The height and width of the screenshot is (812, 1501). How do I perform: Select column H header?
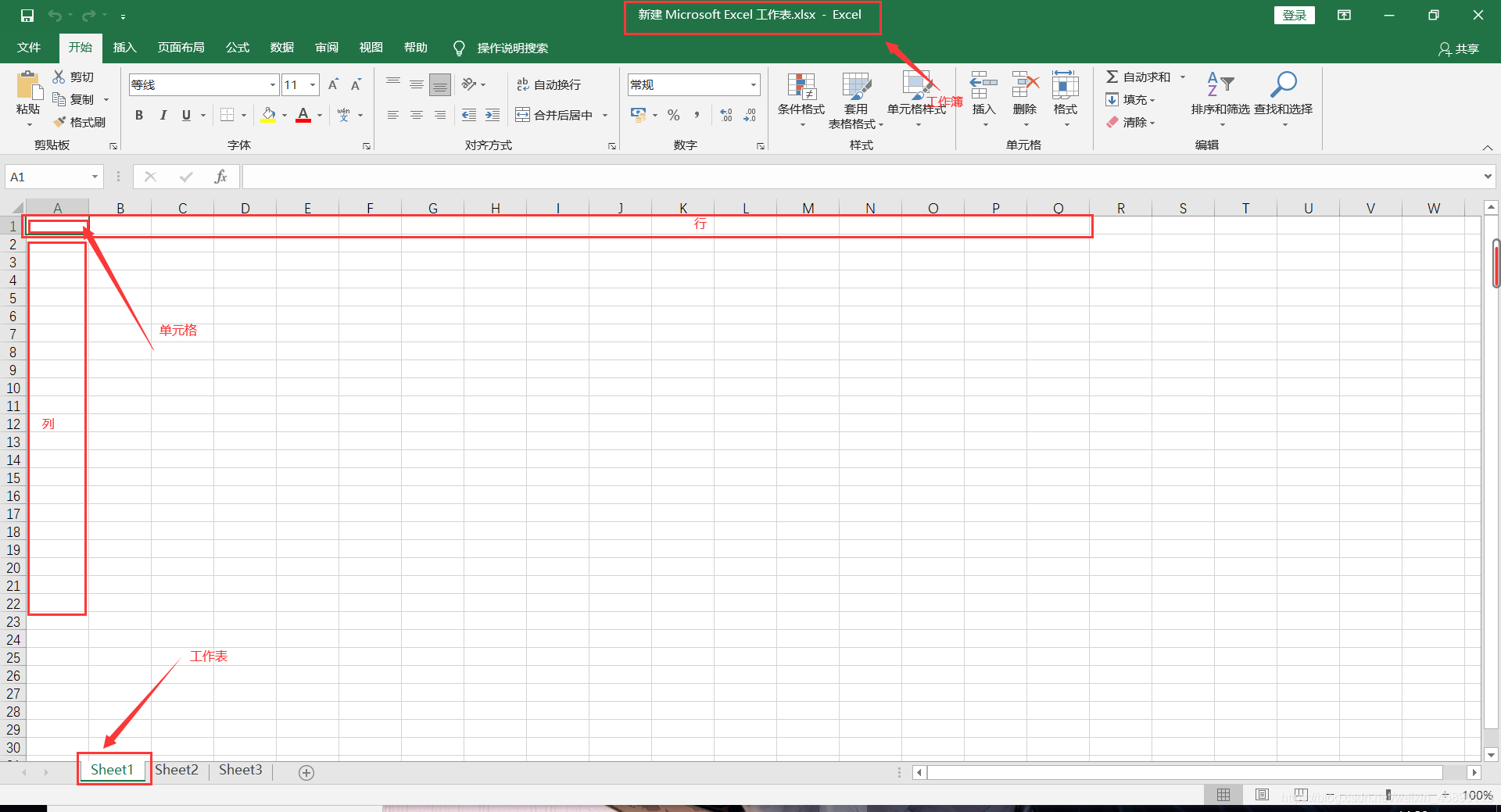click(x=496, y=208)
